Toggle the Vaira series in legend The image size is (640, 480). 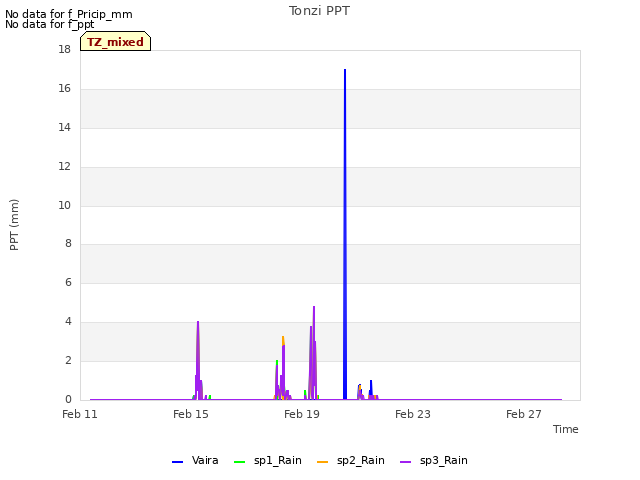[196, 461]
